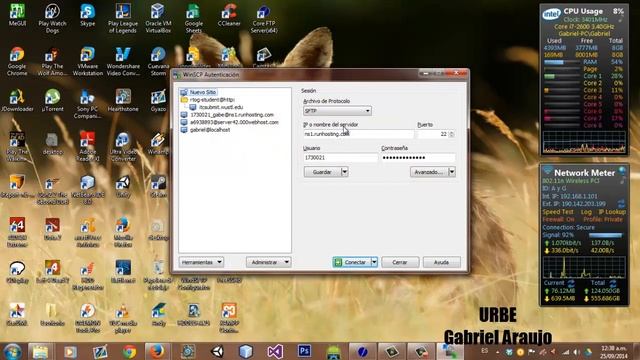This screenshot has height=360, width=640.
Task: Click the Guardar button
Action: 322,172
